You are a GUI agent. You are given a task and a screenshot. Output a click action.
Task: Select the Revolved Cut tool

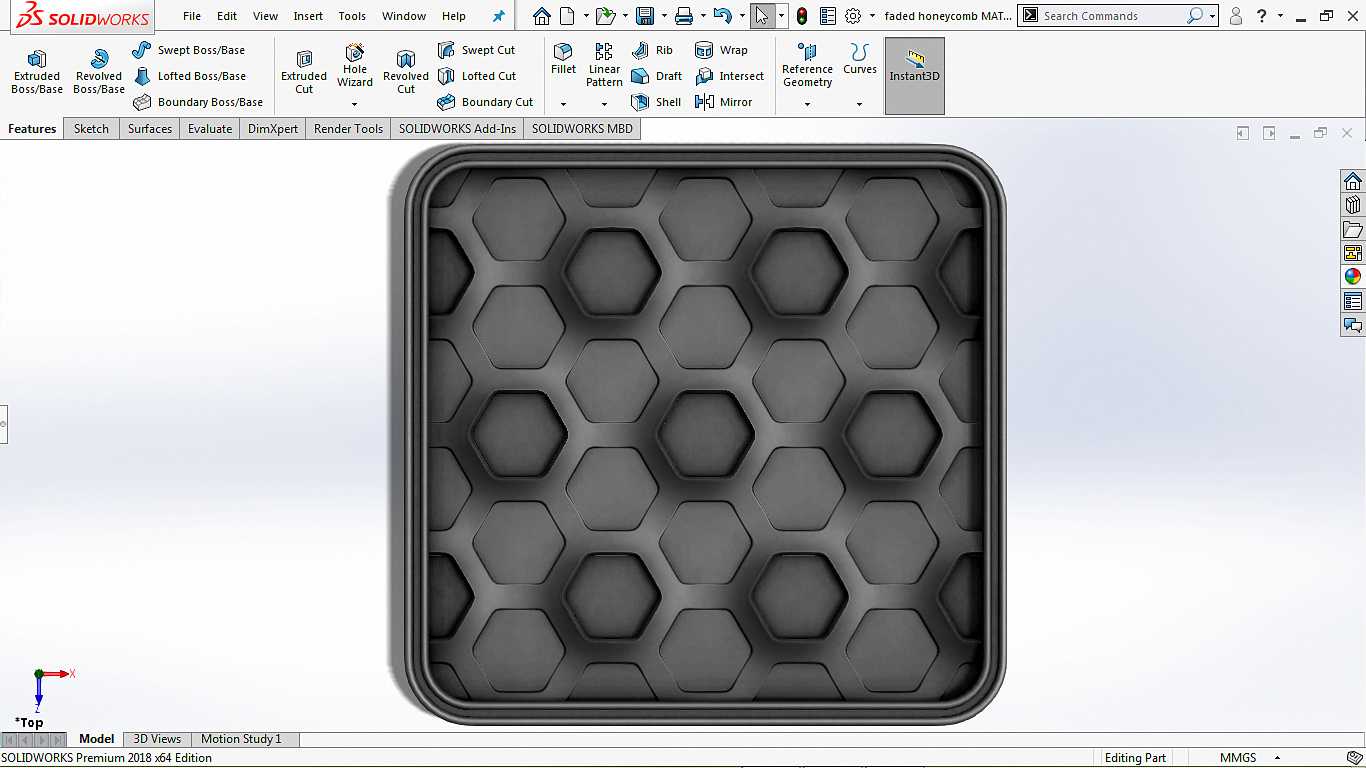pos(406,72)
